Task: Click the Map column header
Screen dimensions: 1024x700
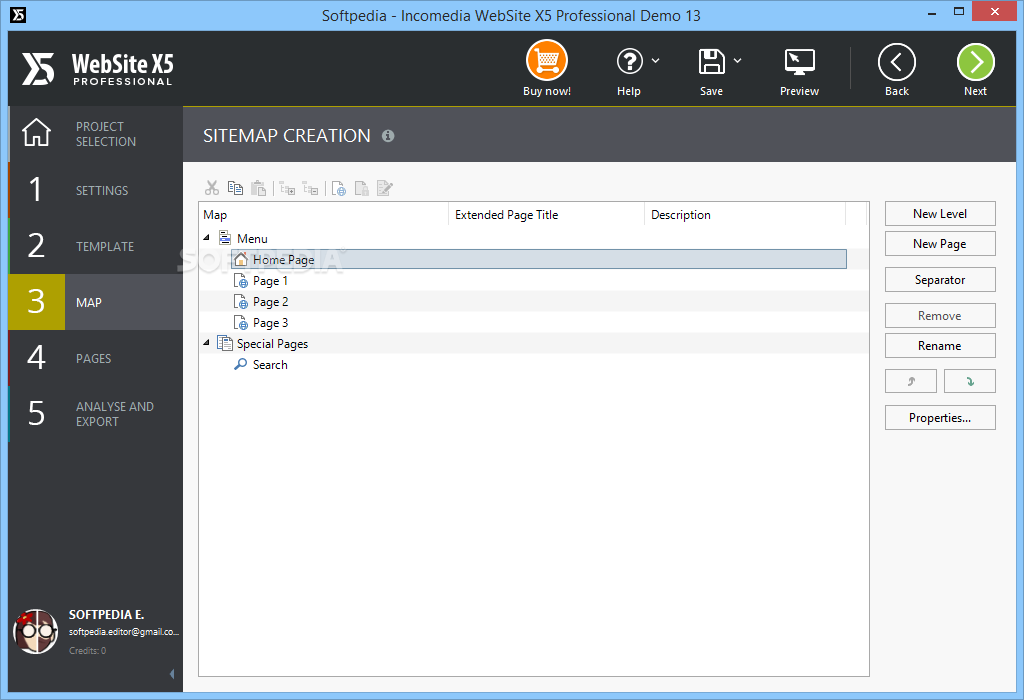Action: coord(324,214)
